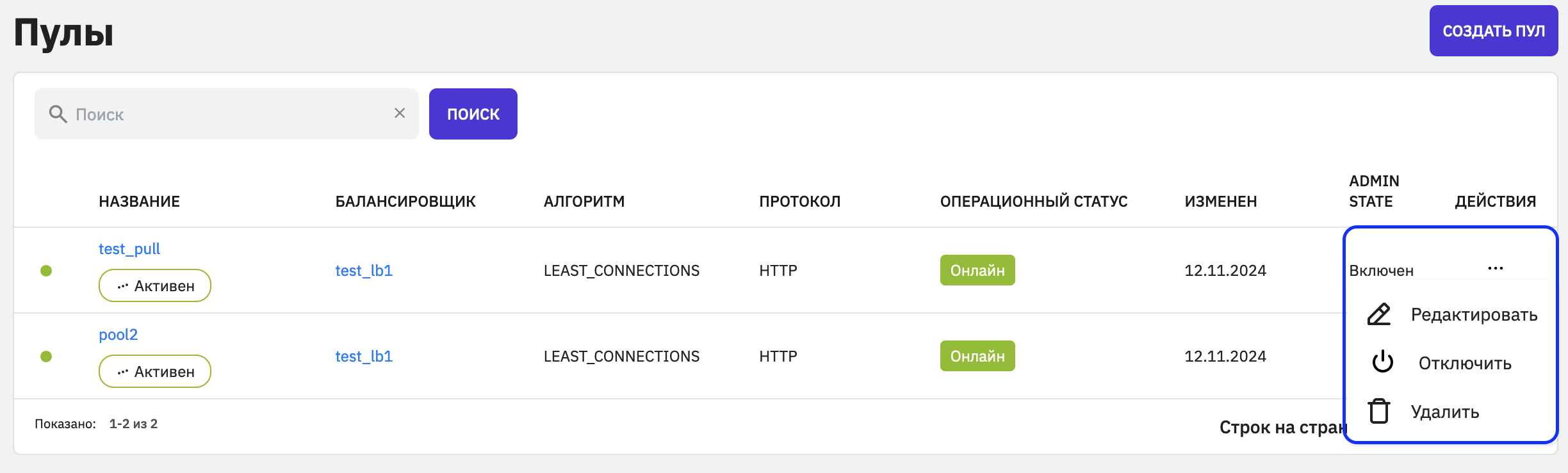Viewport: 1568px width, 473px height.
Task: Open test_lb1 balancer link in pool2 row
Action: 364,357
